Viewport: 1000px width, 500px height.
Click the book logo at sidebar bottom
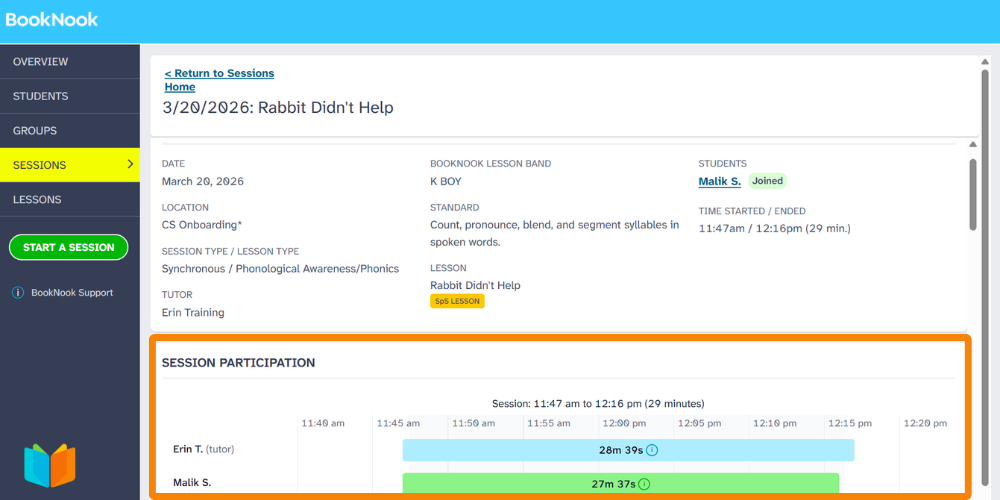[50, 465]
